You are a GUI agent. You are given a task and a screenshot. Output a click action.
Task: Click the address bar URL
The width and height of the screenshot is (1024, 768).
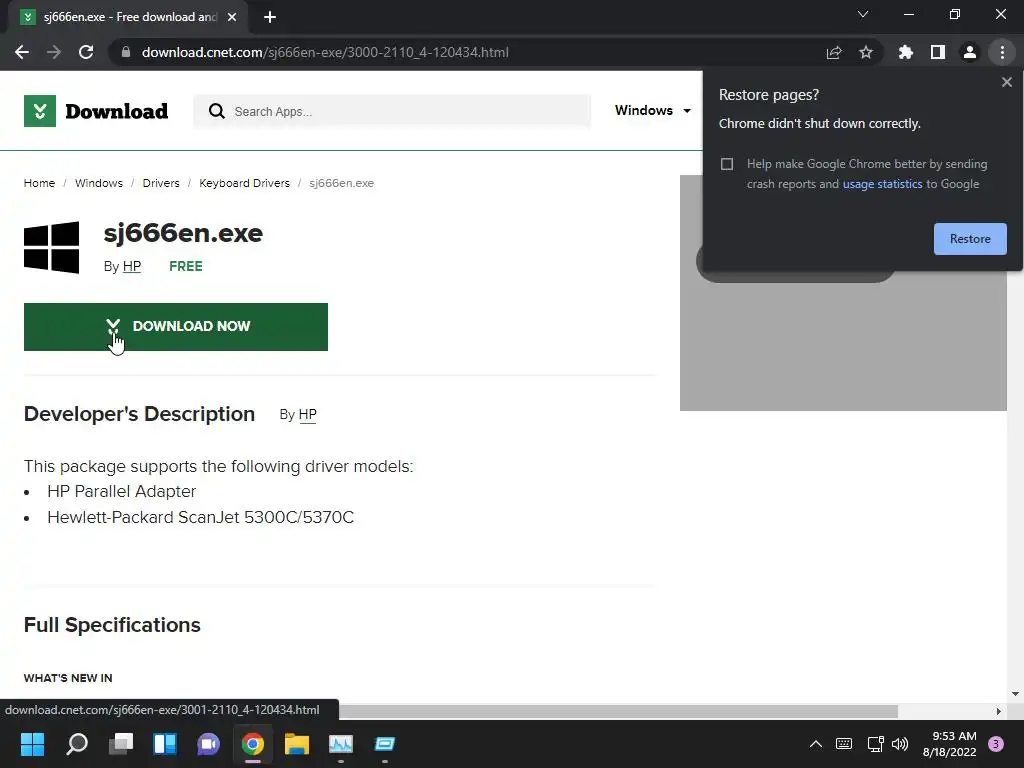[x=325, y=52]
